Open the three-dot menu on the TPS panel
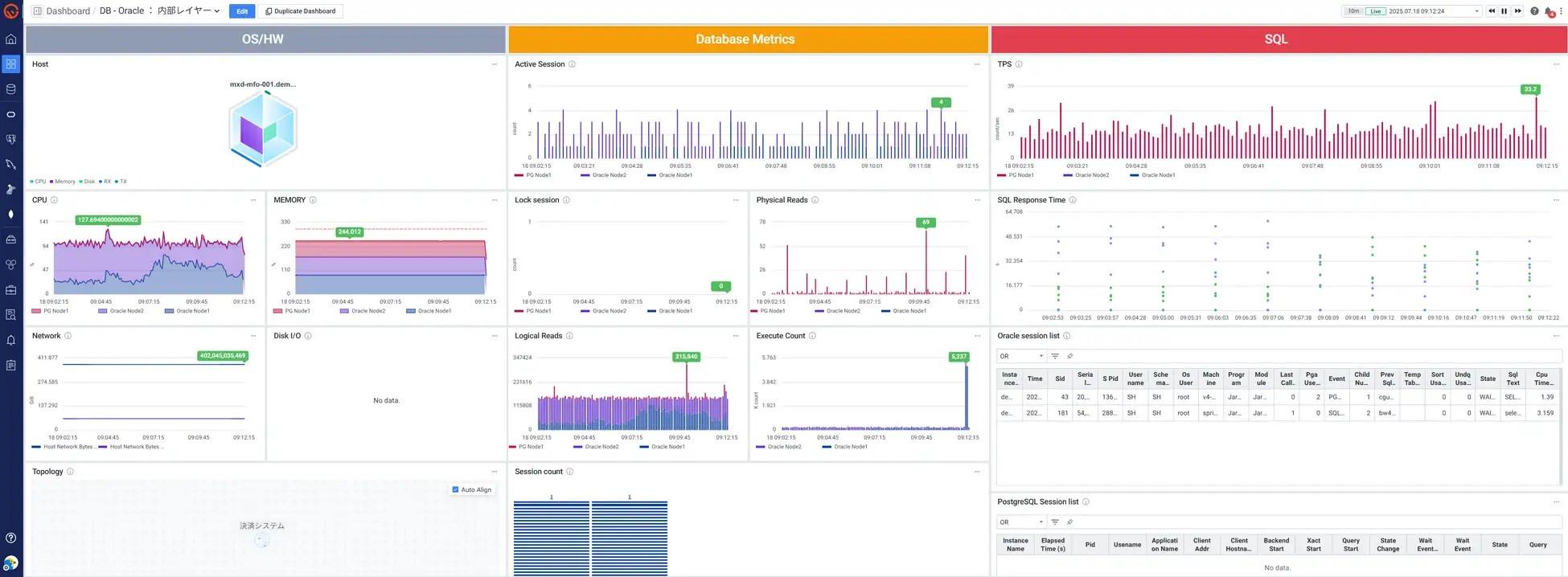This screenshot has height=577, width=1568. pyautogui.click(x=1555, y=64)
